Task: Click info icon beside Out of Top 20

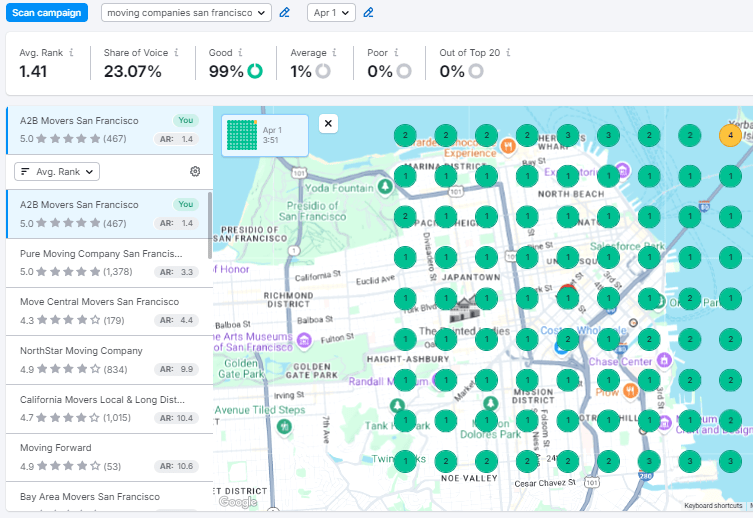Action: coord(508,52)
